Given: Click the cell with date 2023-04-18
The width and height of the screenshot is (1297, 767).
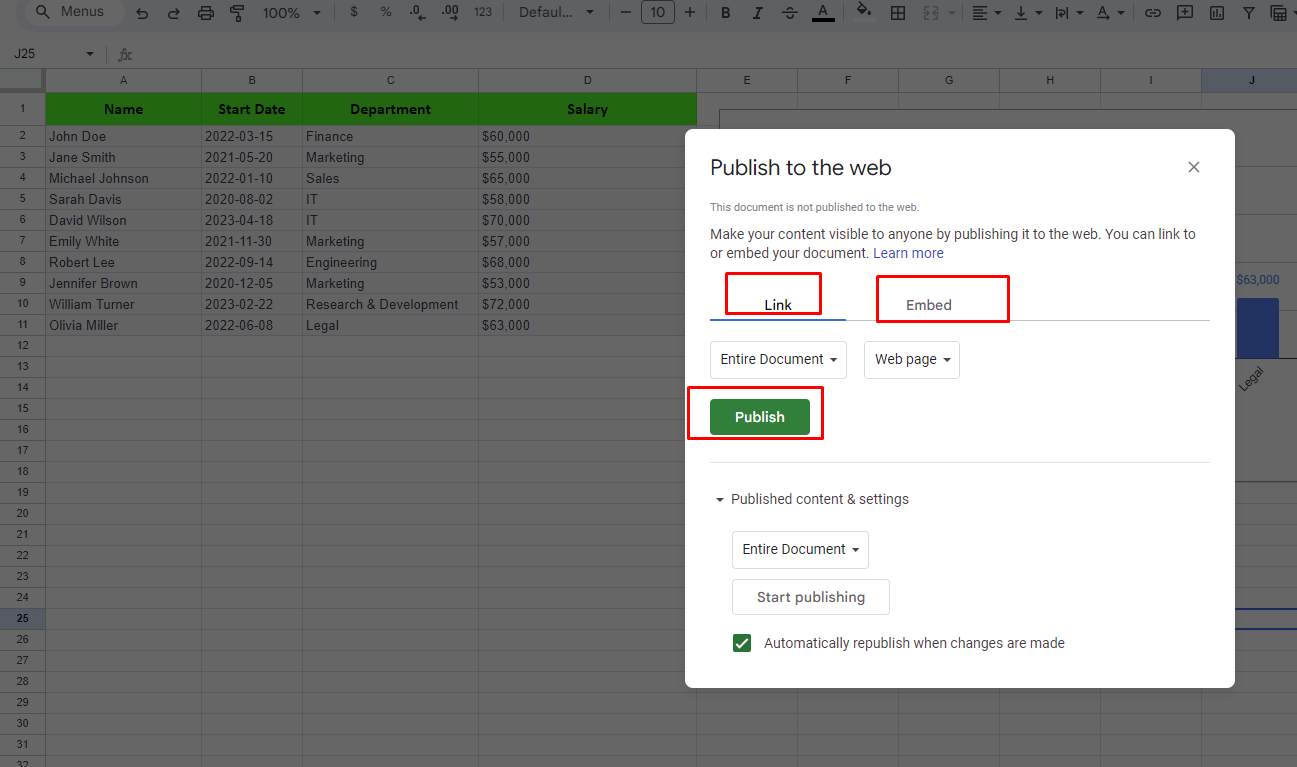Looking at the screenshot, I should click(252, 220).
